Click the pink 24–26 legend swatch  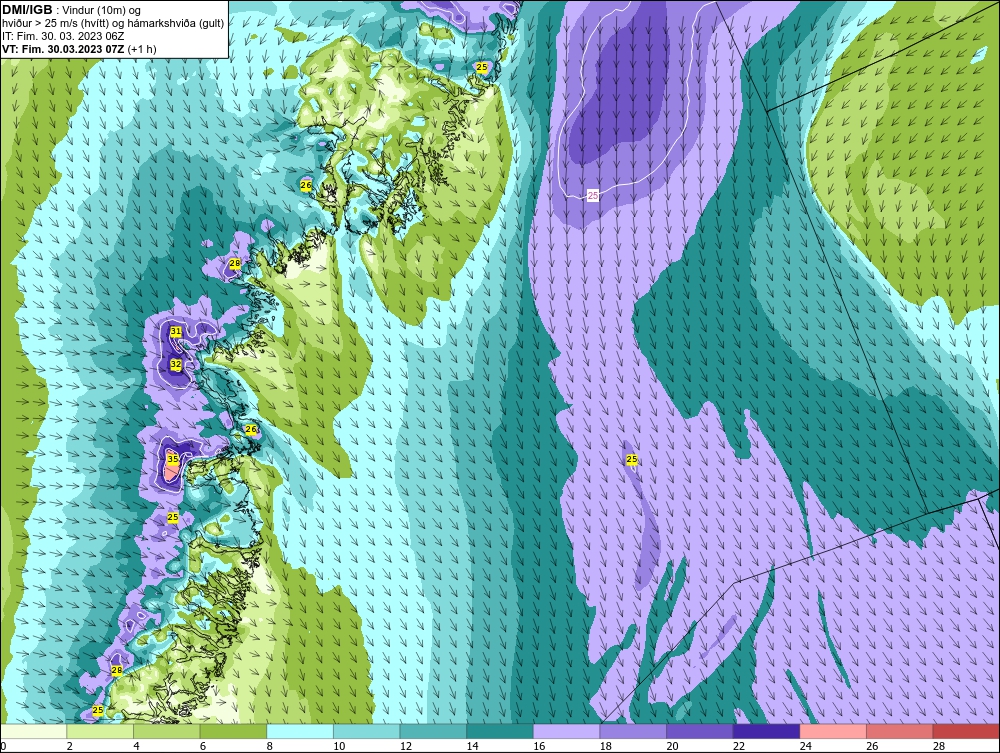pyautogui.click(x=833, y=731)
